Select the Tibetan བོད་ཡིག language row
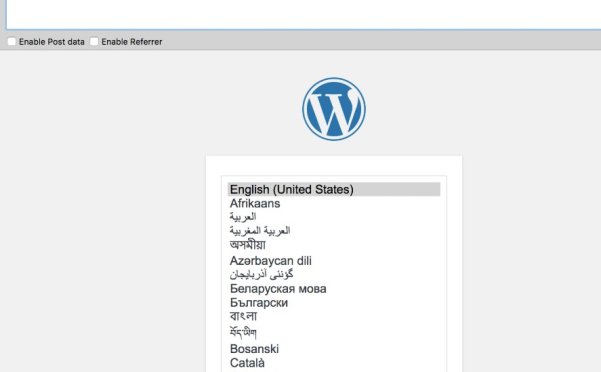601x372 pixels. pyautogui.click(x=334, y=333)
